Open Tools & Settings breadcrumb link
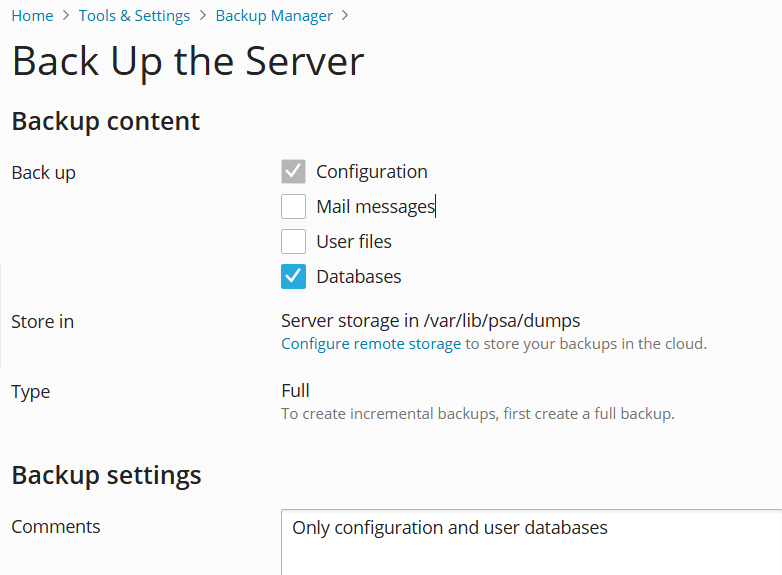 (x=134, y=16)
